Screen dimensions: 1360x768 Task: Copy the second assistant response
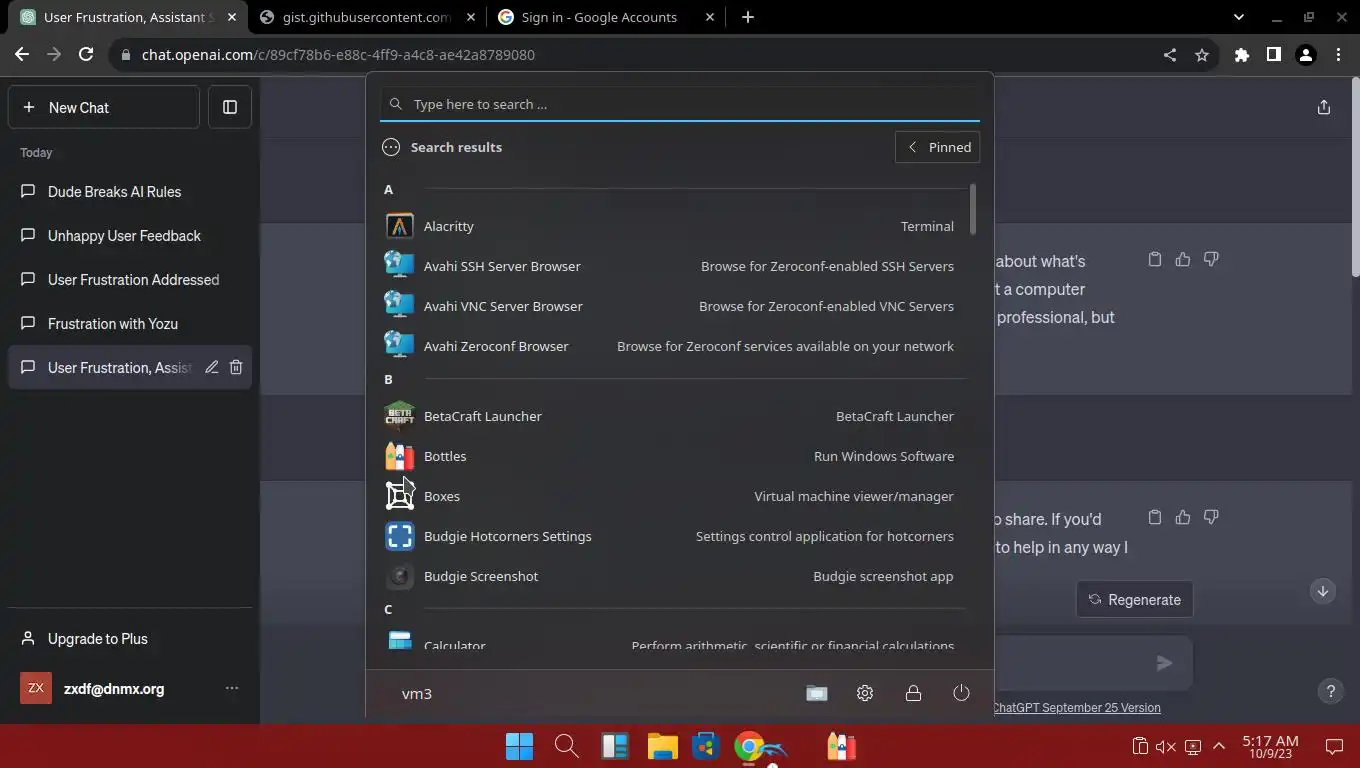click(1155, 517)
